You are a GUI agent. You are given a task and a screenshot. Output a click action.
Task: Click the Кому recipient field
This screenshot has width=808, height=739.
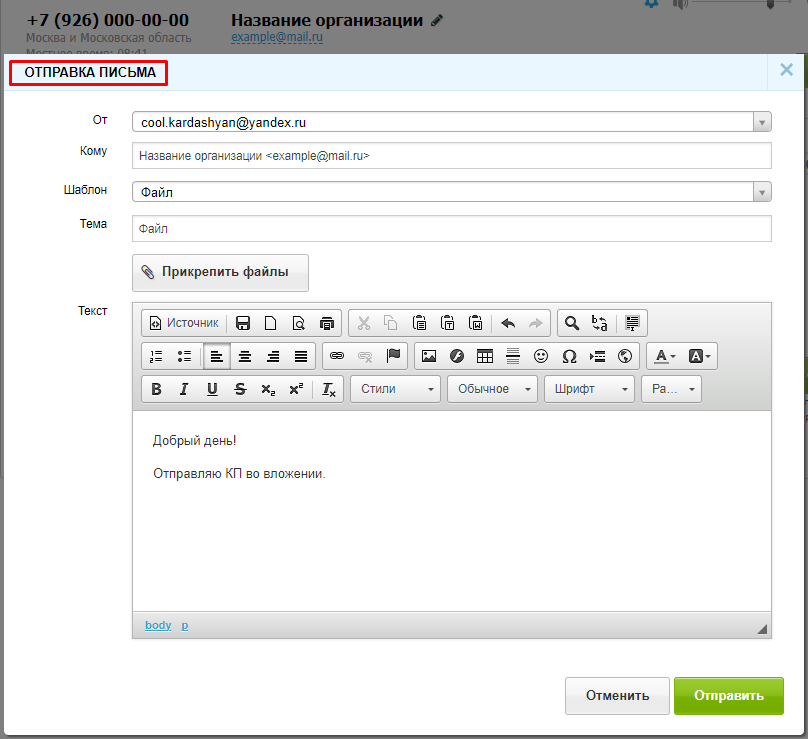coord(452,156)
